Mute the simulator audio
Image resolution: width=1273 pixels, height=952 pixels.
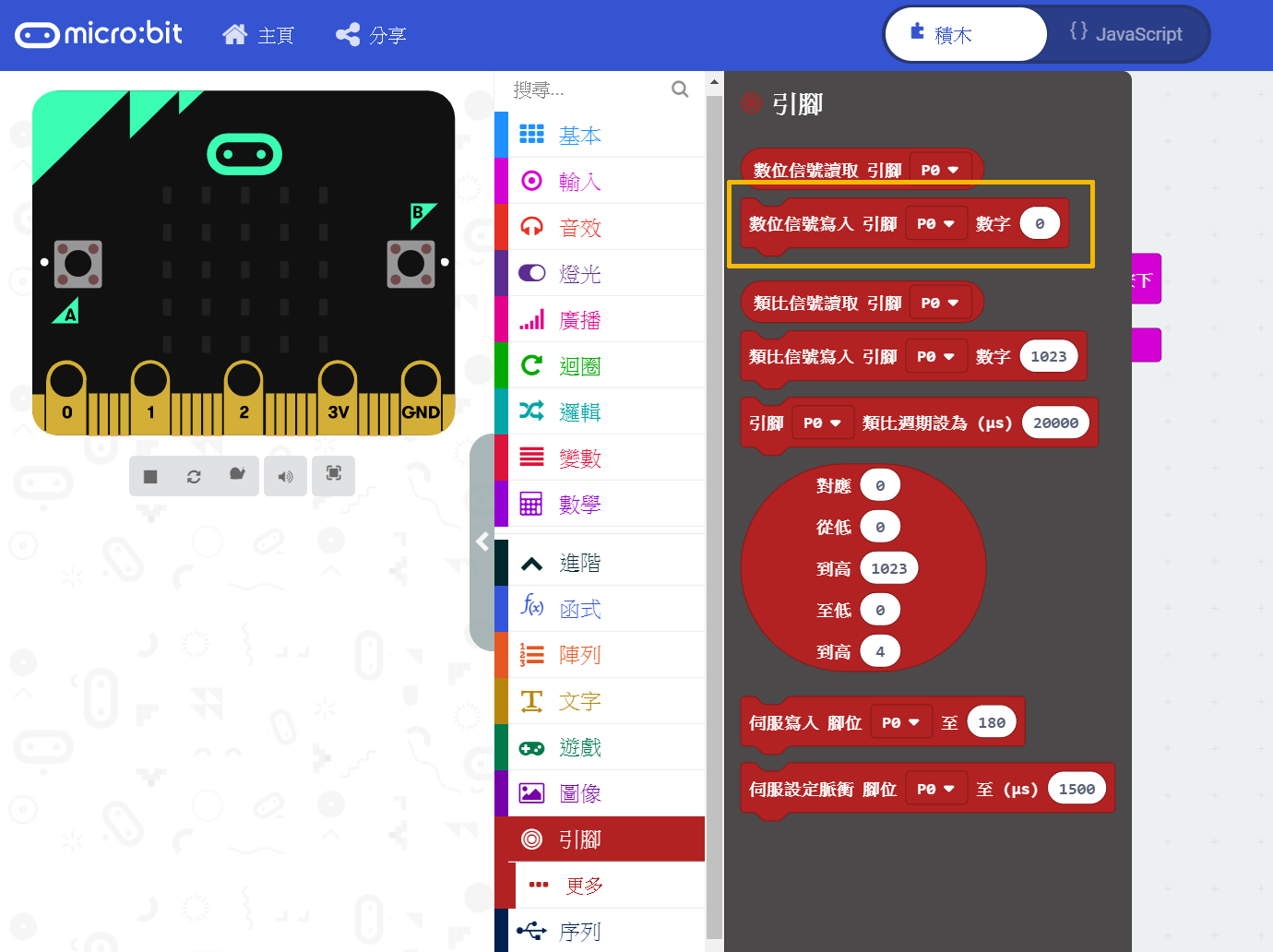click(x=285, y=475)
